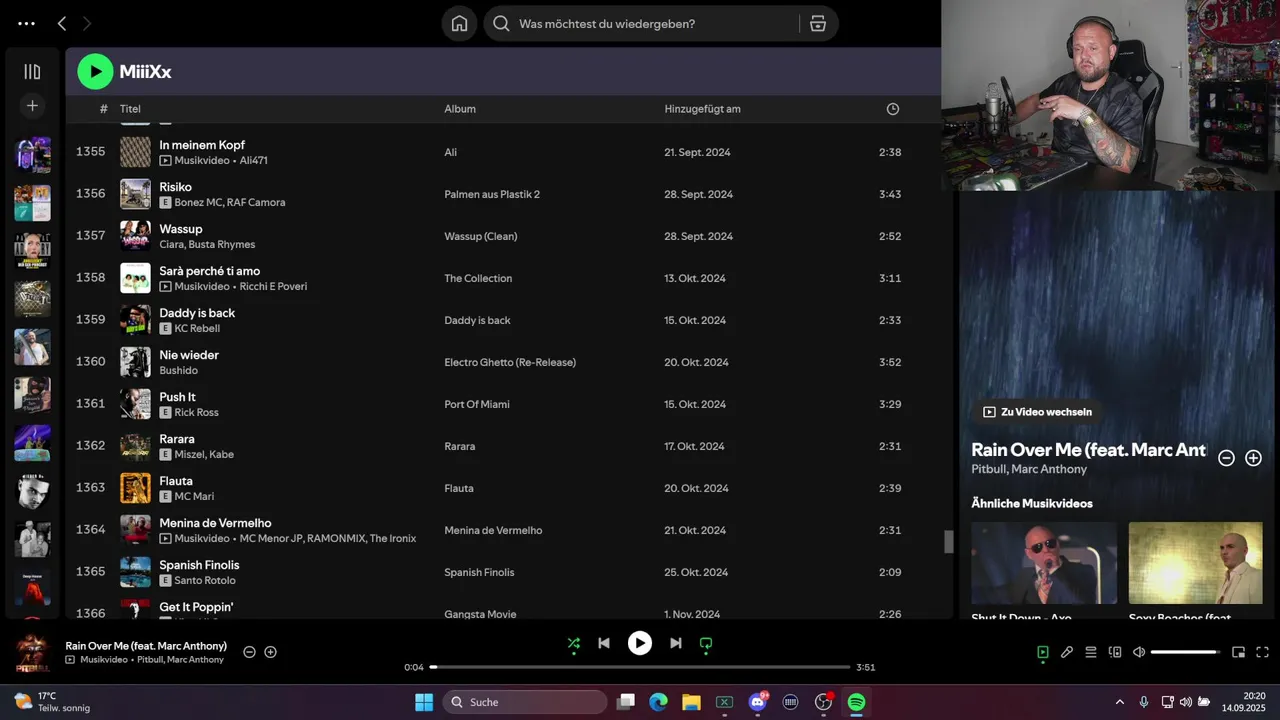Image resolution: width=1280 pixels, height=720 pixels.
Task: Toggle shuffle playback
Action: 574,643
